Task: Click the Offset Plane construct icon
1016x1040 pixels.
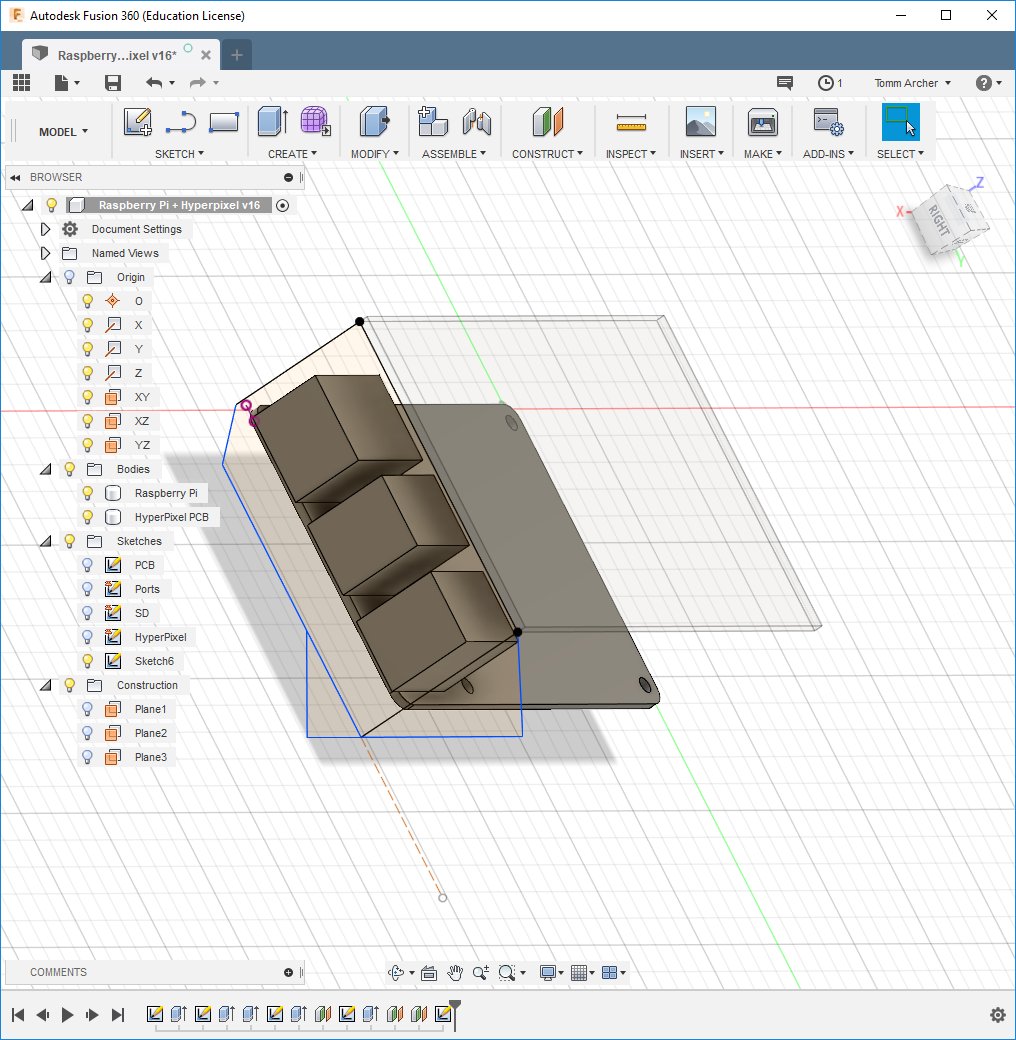Action: pyautogui.click(x=547, y=121)
